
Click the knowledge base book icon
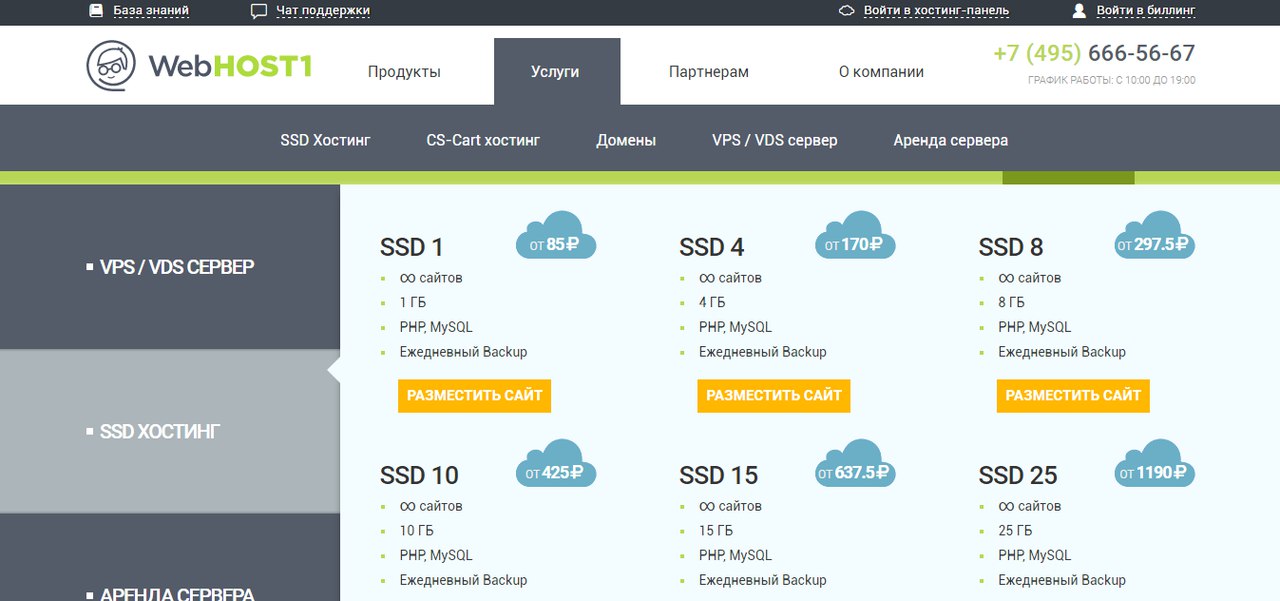(96, 11)
